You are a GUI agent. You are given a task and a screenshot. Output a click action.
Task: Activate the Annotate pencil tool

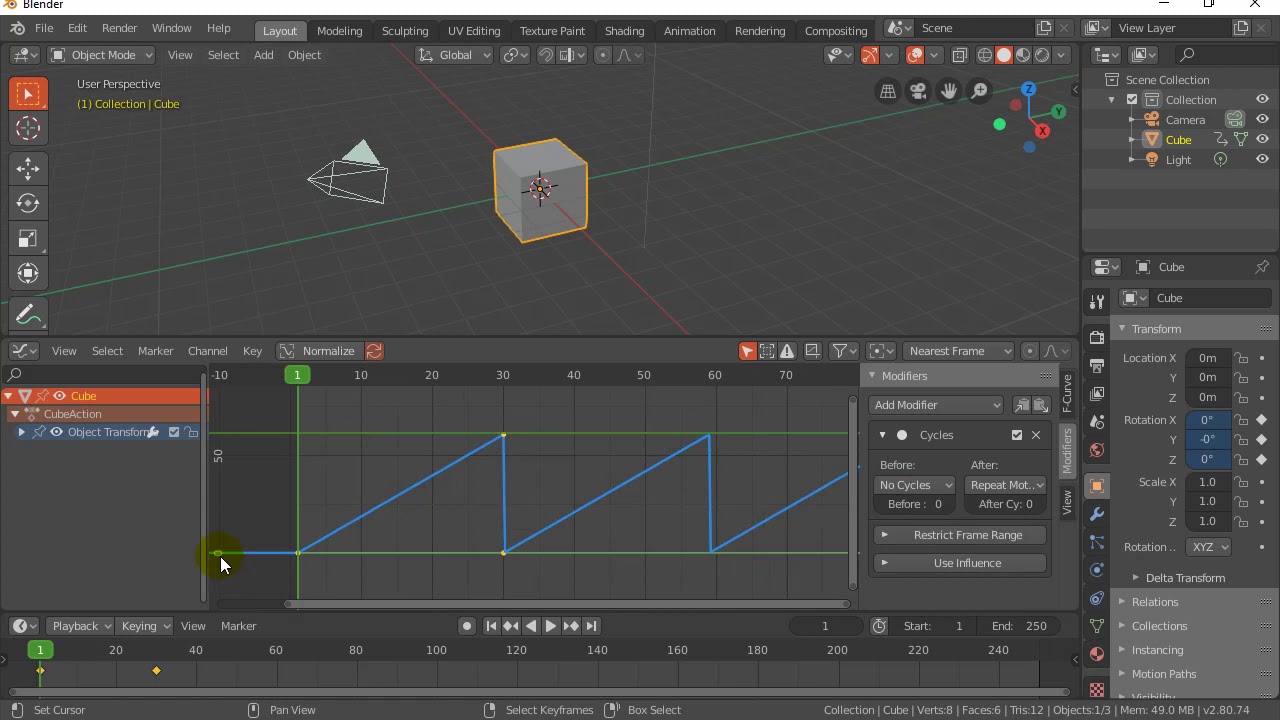pyautogui.click(x=28, y=315)
